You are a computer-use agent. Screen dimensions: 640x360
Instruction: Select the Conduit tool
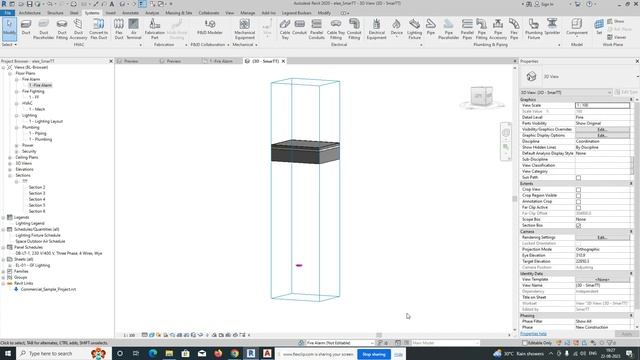pos(299,27)
